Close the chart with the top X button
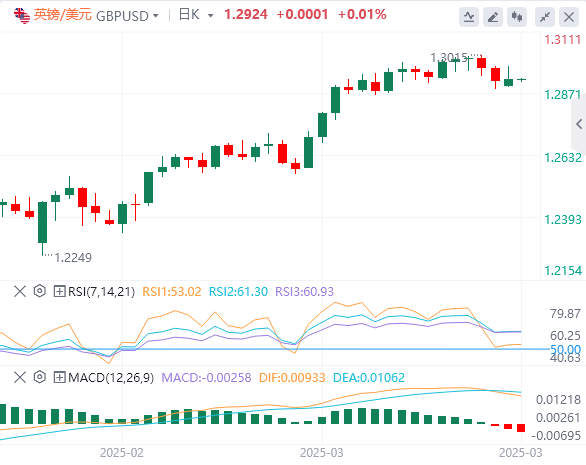 click(x=569, y=17)
